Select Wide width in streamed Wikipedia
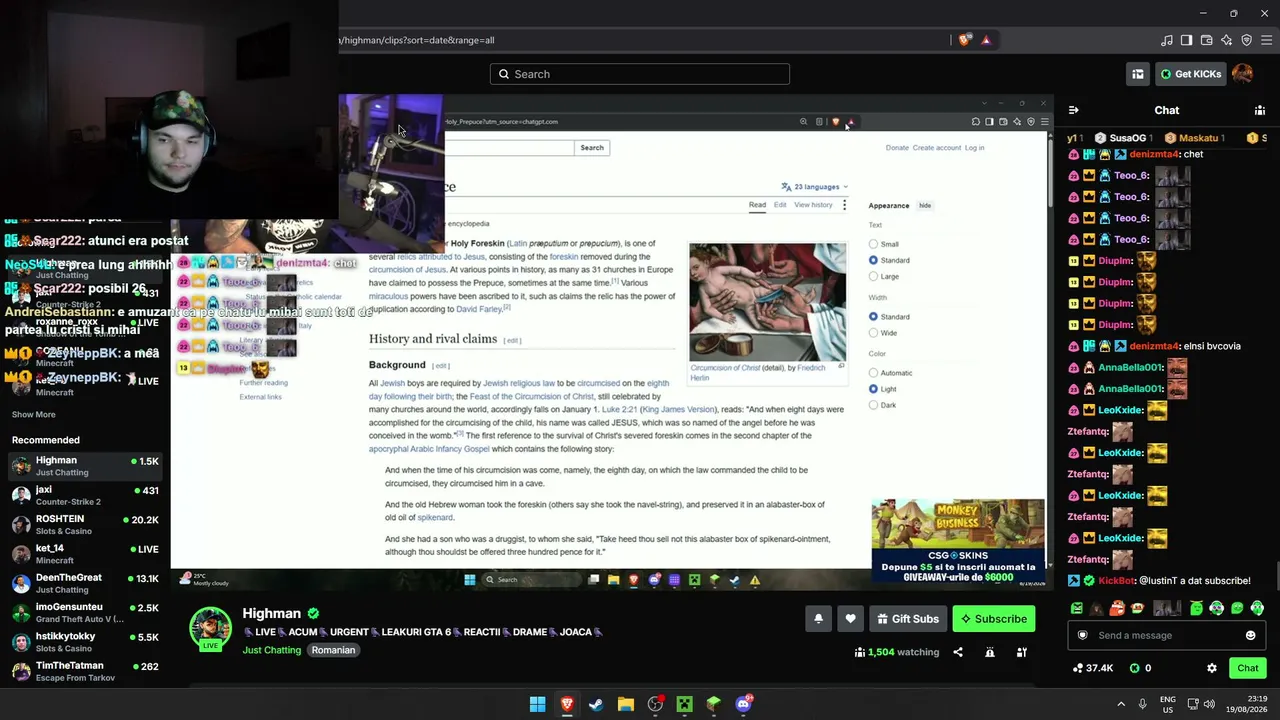 click(x=873, y=333)
